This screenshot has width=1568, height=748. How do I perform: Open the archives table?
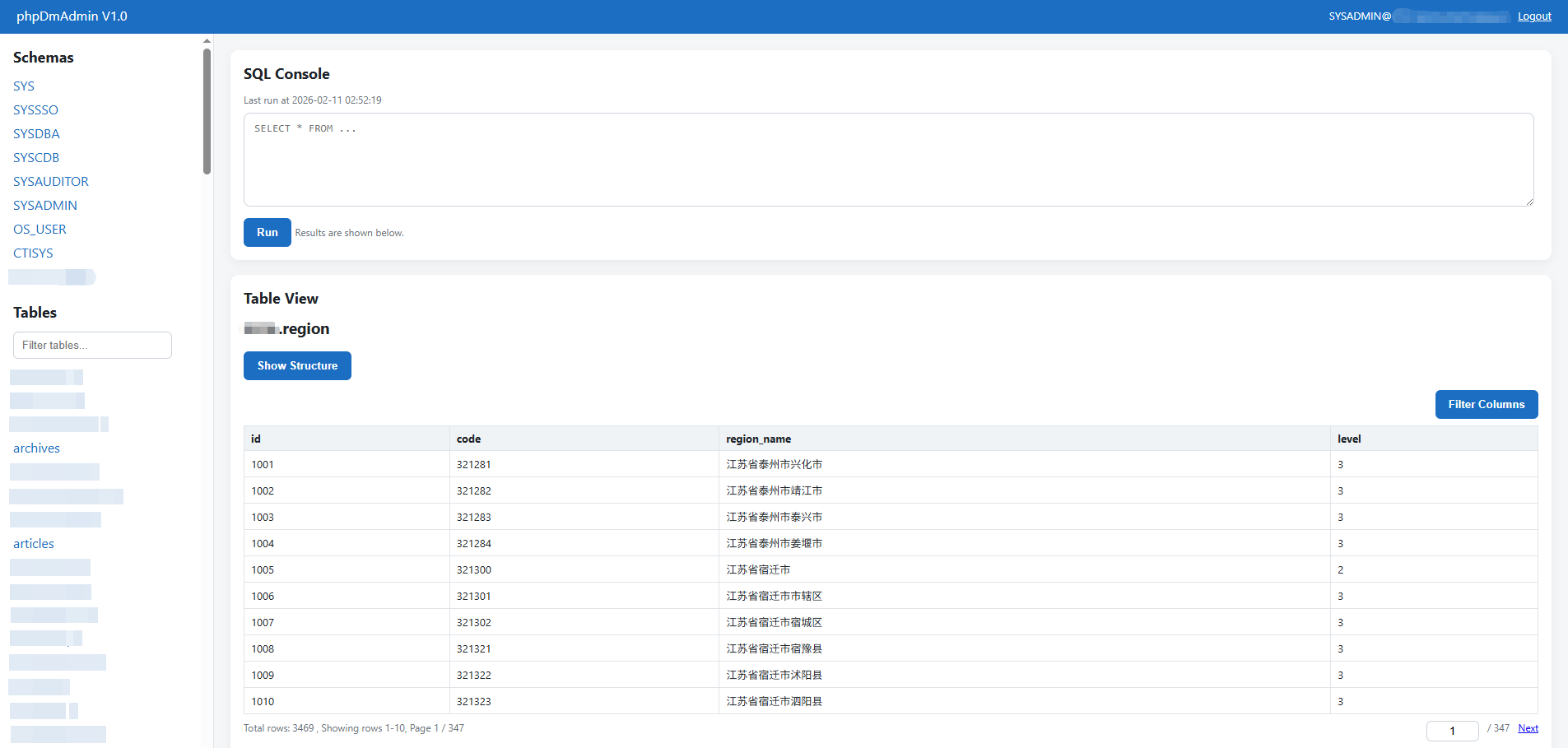[36, 448]
